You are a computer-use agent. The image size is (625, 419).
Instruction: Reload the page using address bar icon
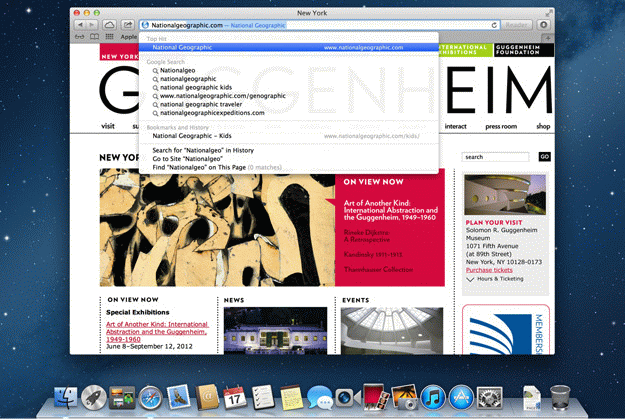tap(495, 24)
